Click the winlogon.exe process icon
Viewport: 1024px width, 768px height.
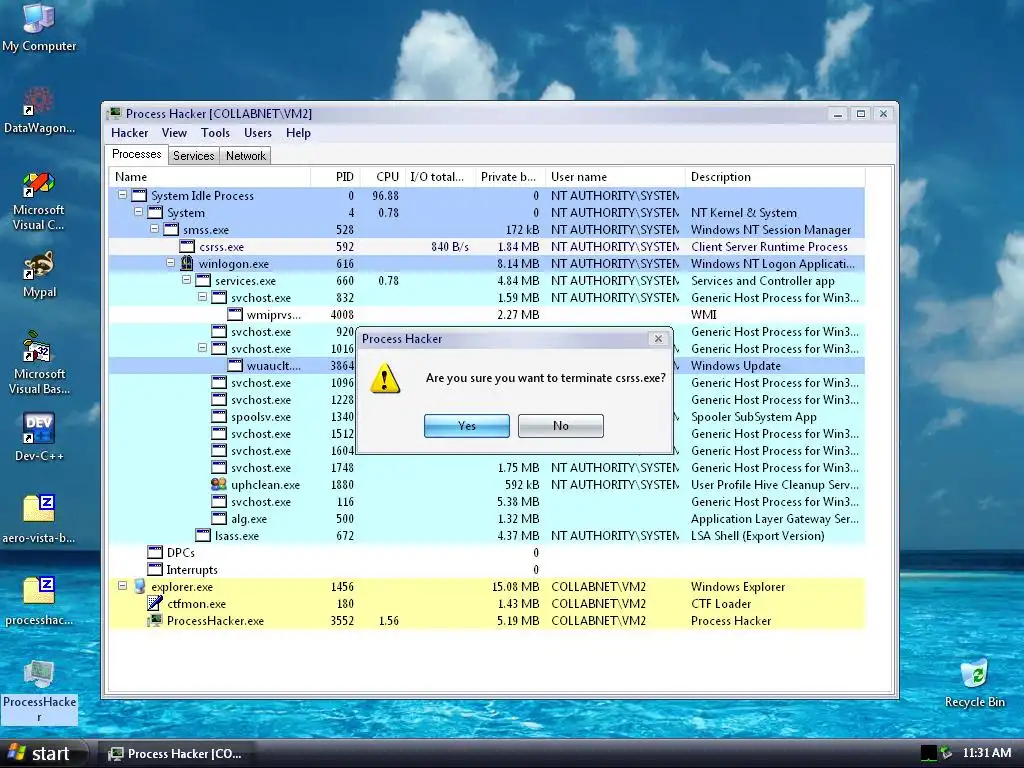(x=187, y=263)
